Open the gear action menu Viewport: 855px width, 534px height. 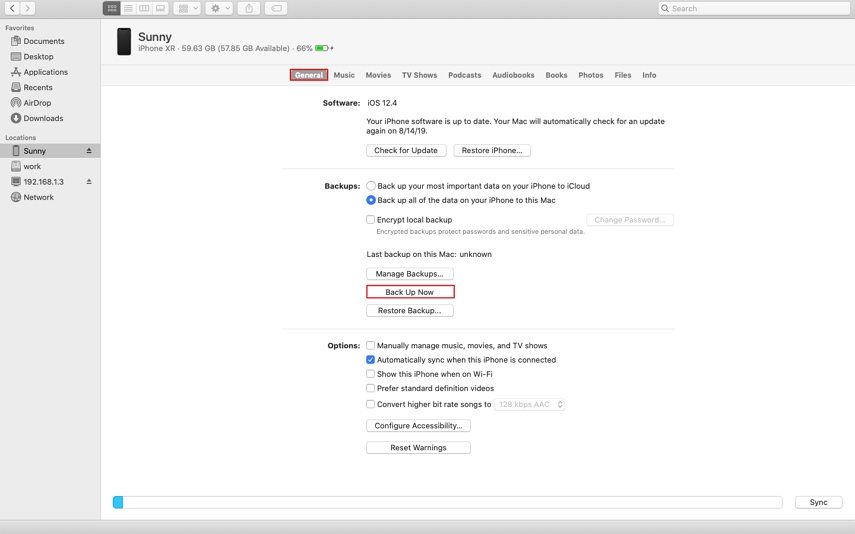[219, 8]
